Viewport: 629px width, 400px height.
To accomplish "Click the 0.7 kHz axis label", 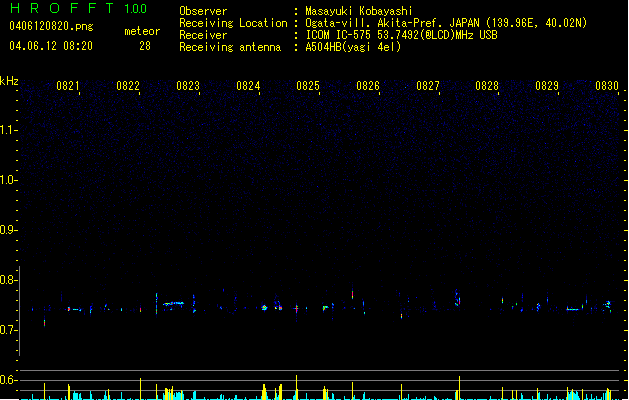I will [x=8, y=330].
